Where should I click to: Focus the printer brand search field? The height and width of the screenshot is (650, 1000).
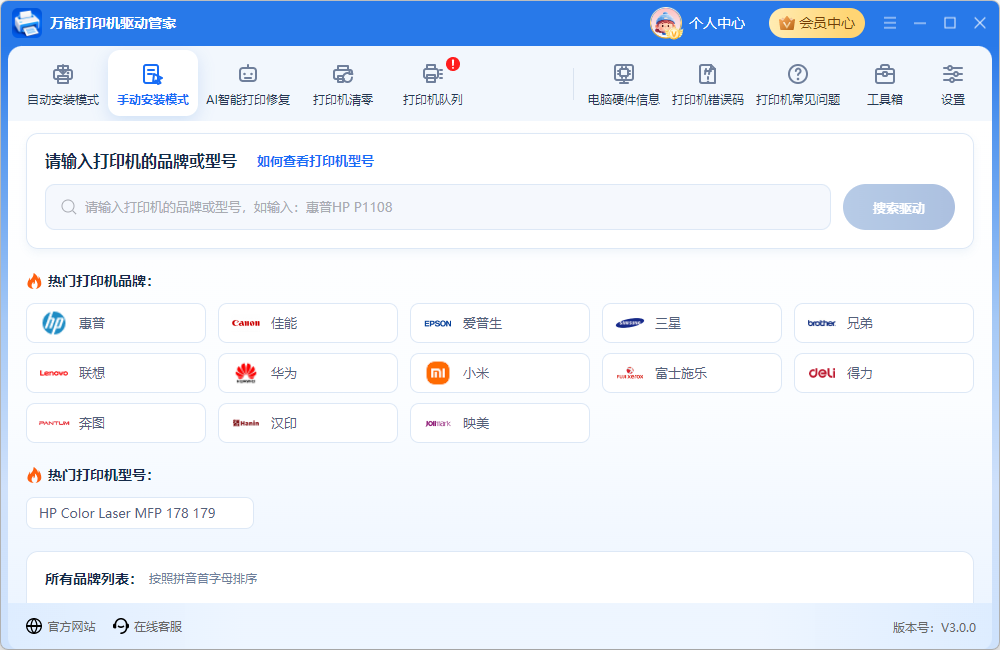tap(438, 207)
